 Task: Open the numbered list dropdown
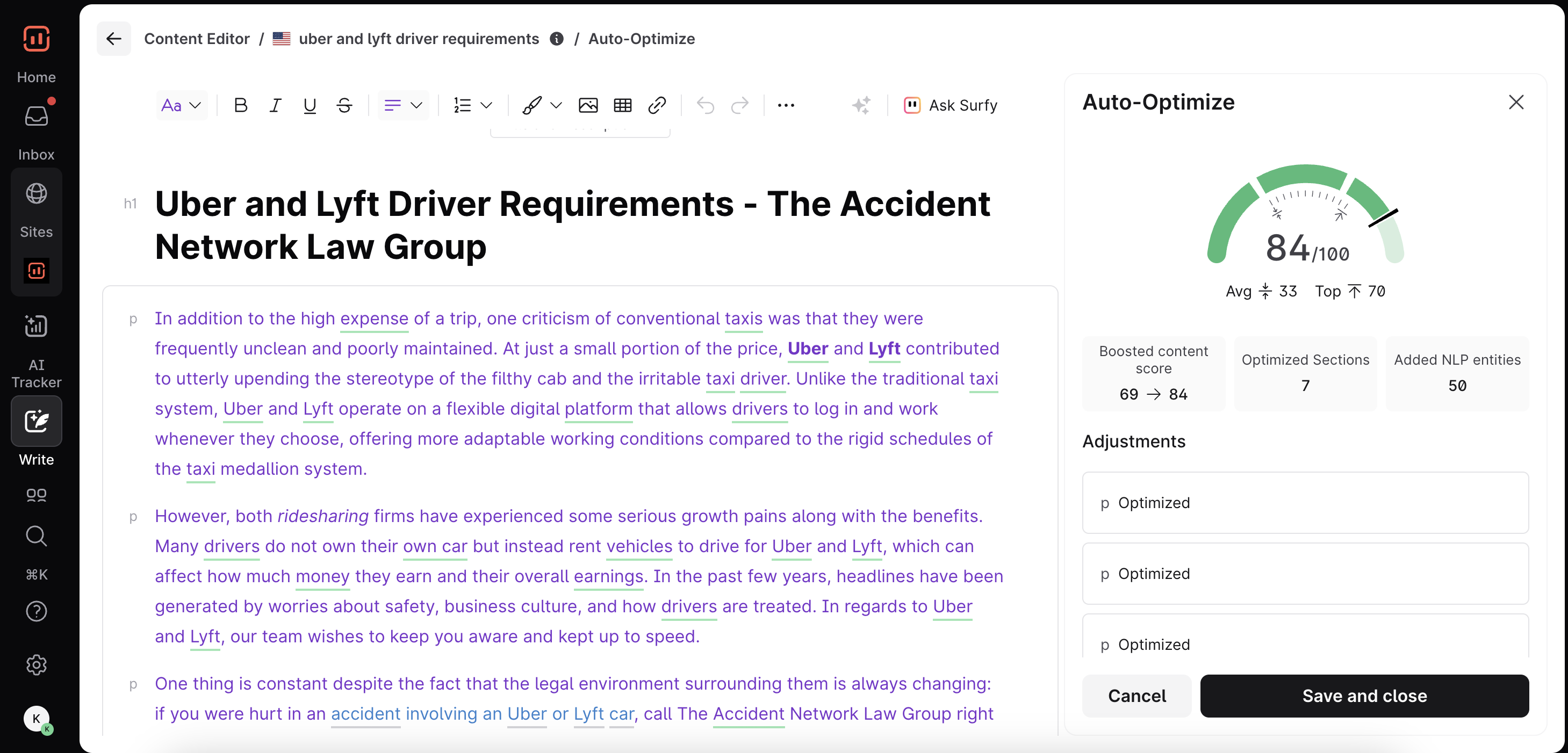coord(473,105)
